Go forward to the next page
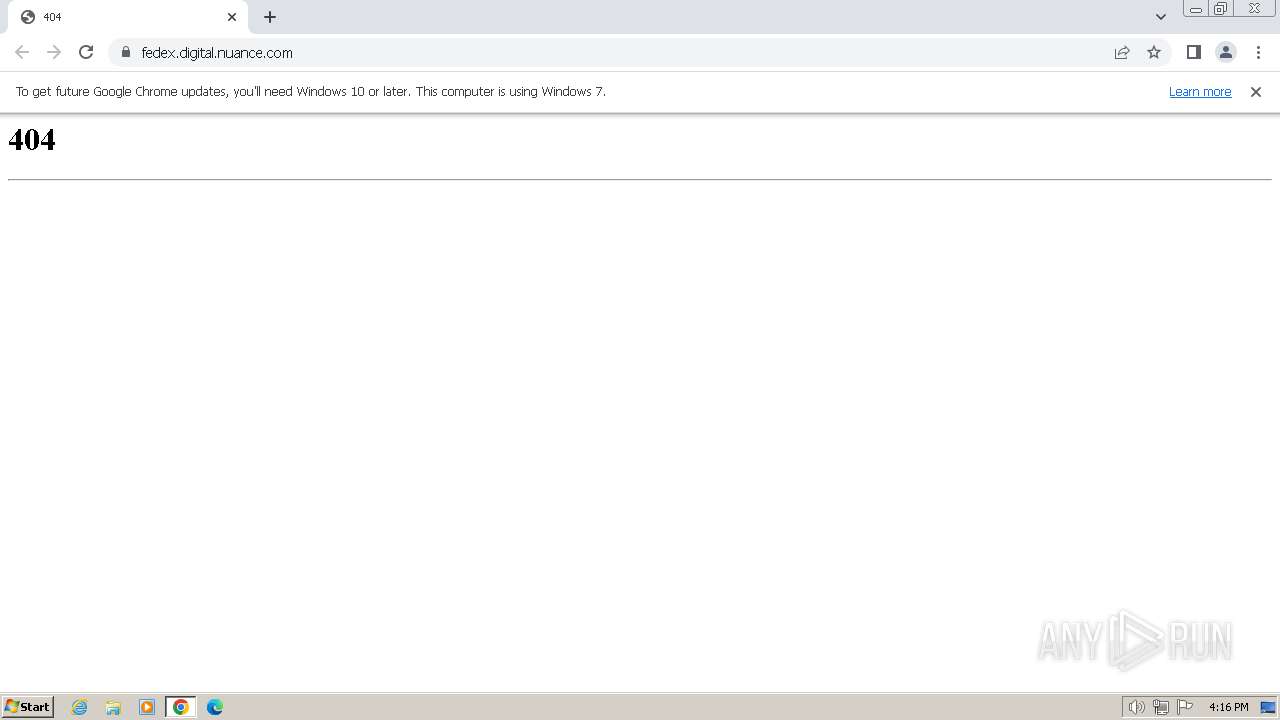This screenshot has width=1280, height=720. click(x=54, y=52)
